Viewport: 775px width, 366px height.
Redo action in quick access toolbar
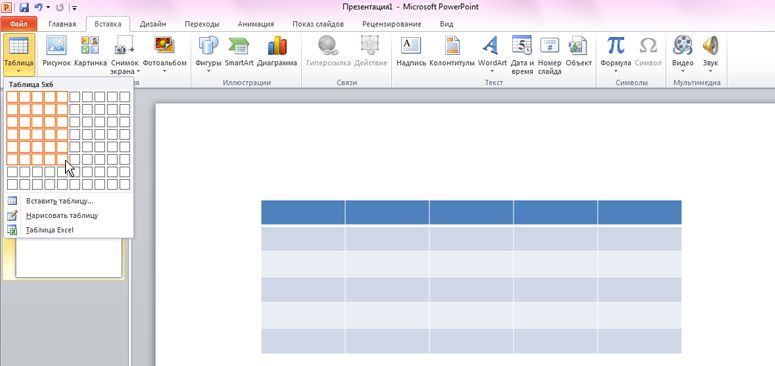(60, 7)
